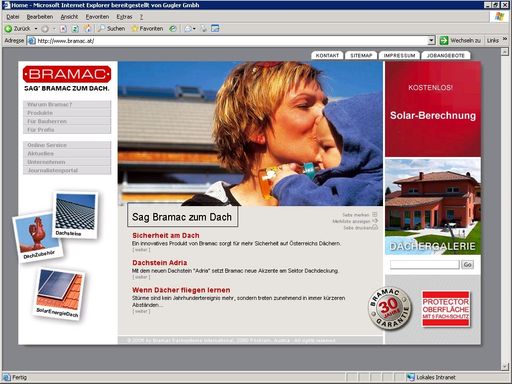Click the Merkliste anzeigen arrow icon
Image resolution: width=512 pixels, height=384 pixels.
tap(375, 221)
